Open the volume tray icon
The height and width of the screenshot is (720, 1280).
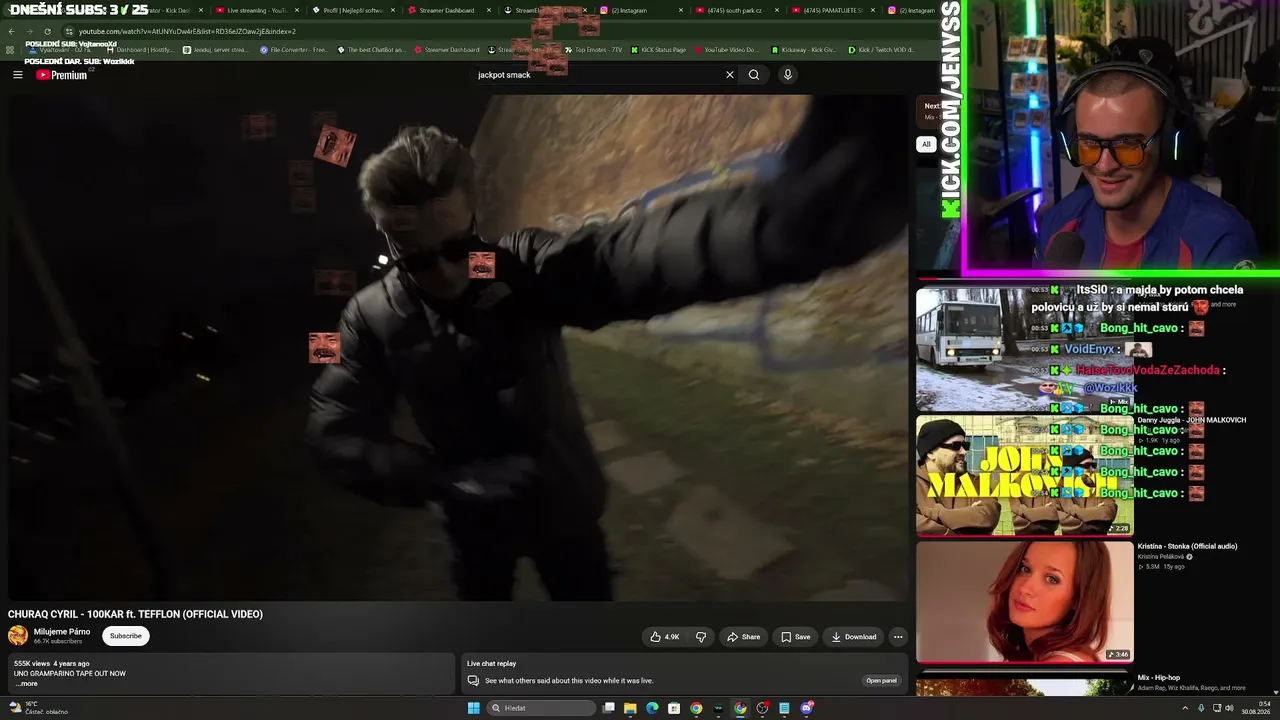1229,708
